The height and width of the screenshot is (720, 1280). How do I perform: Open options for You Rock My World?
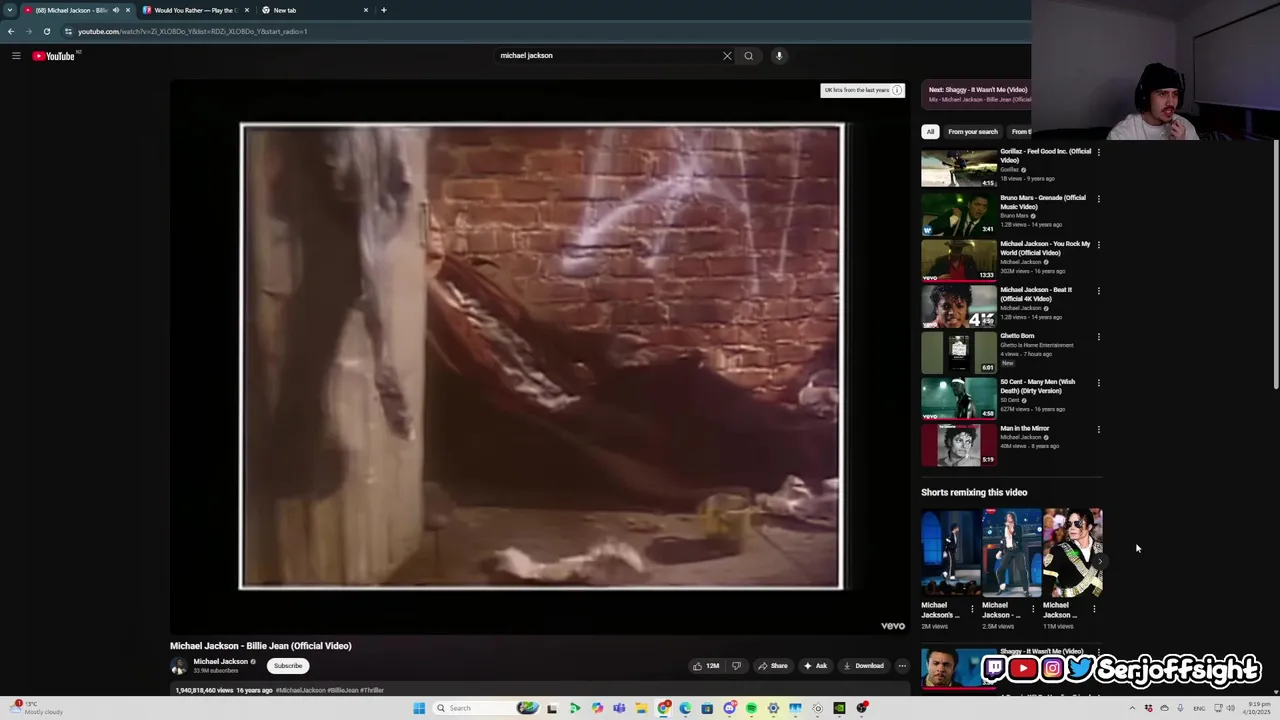pyautogui.click(x=1098, y=244)
